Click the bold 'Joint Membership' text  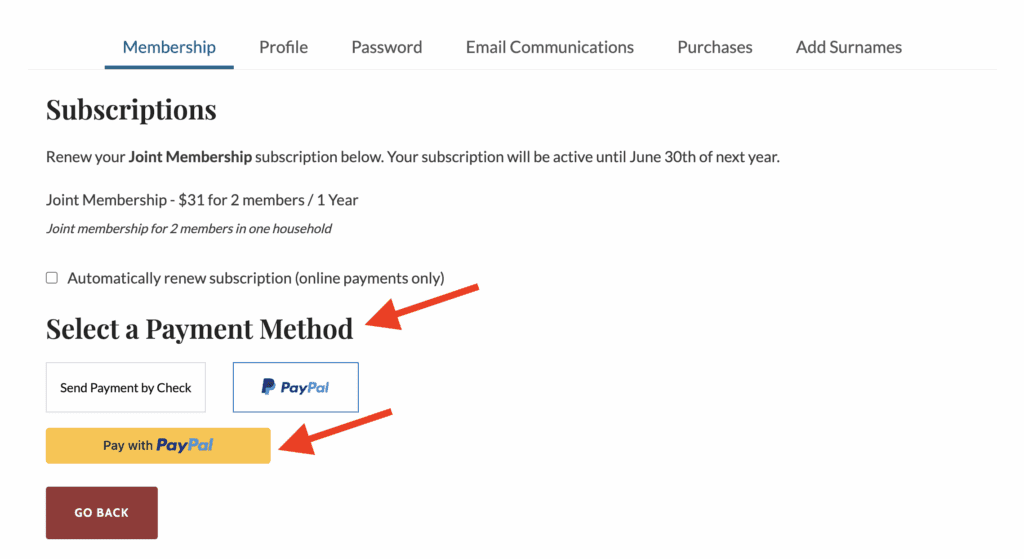pos(190,157)
